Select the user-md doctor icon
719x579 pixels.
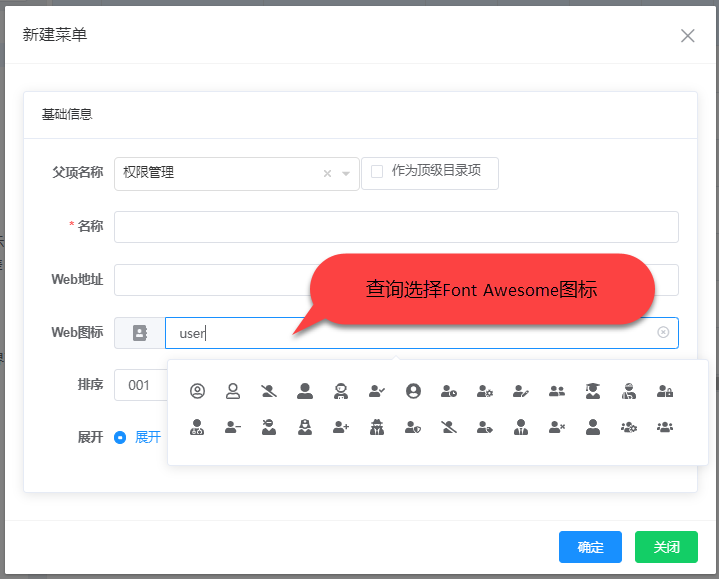tap(197, 427)
